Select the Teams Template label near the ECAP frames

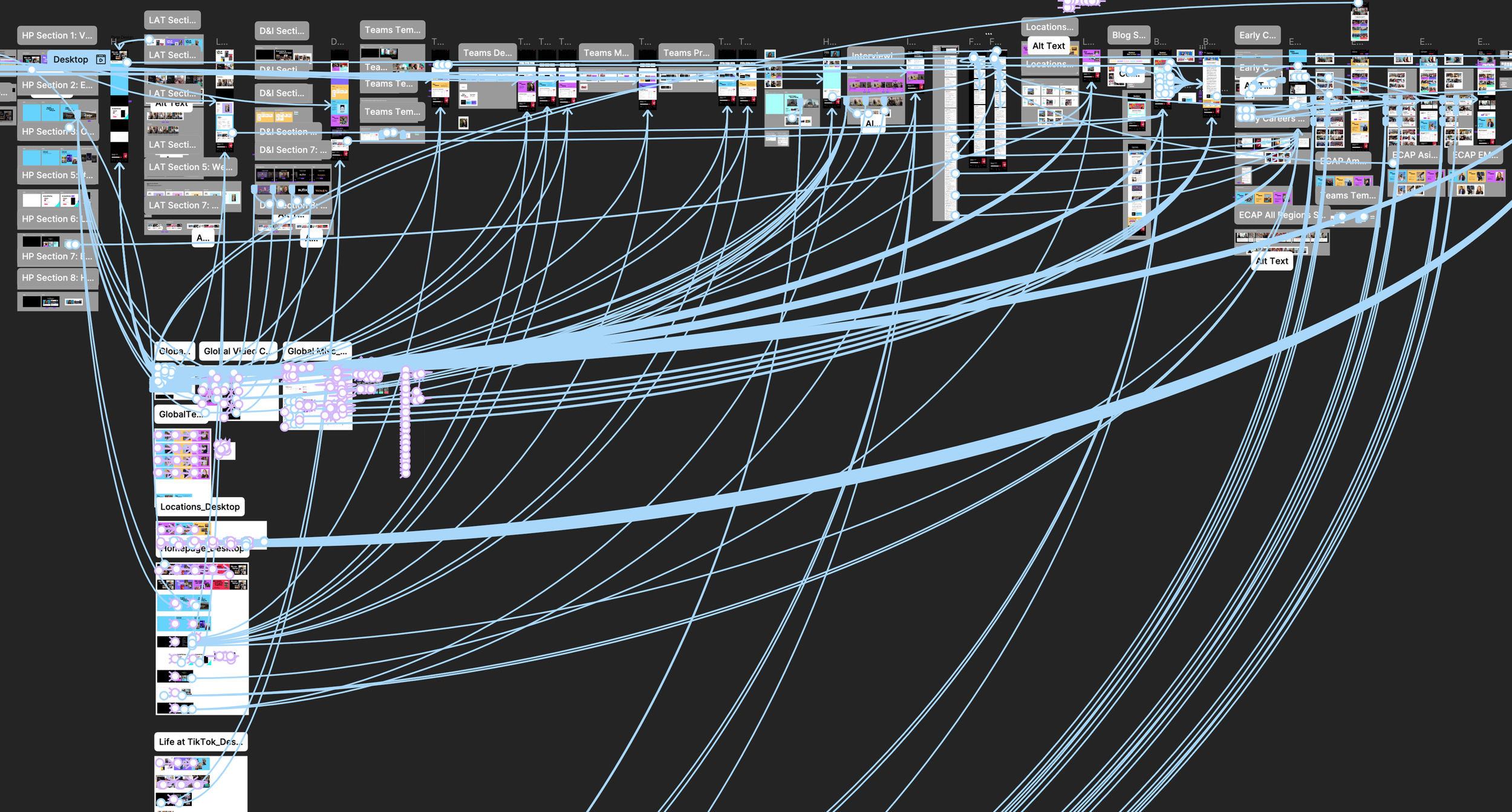point(1347,195)
